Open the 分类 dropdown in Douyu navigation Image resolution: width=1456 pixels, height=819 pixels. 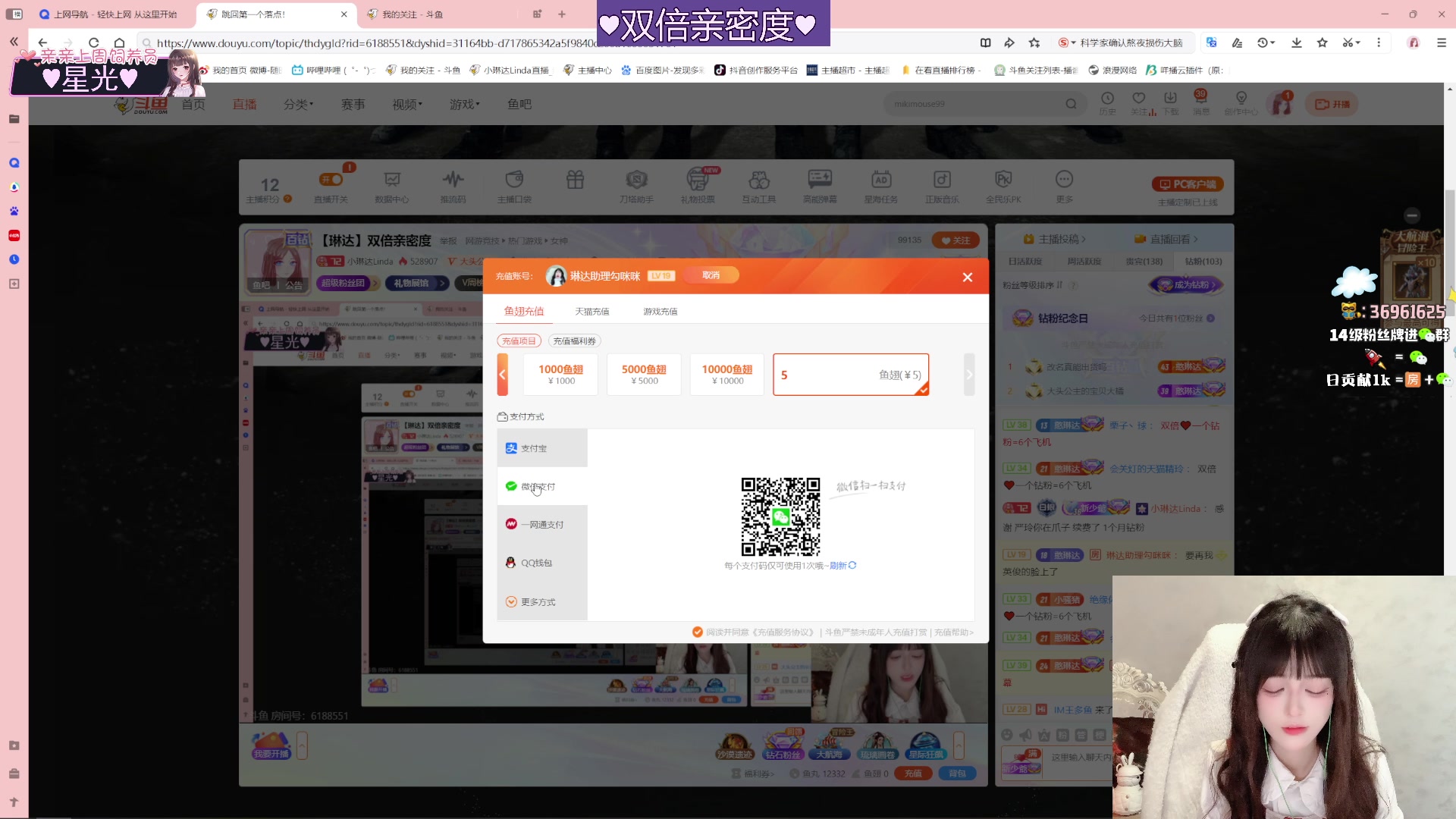[298, 105]
